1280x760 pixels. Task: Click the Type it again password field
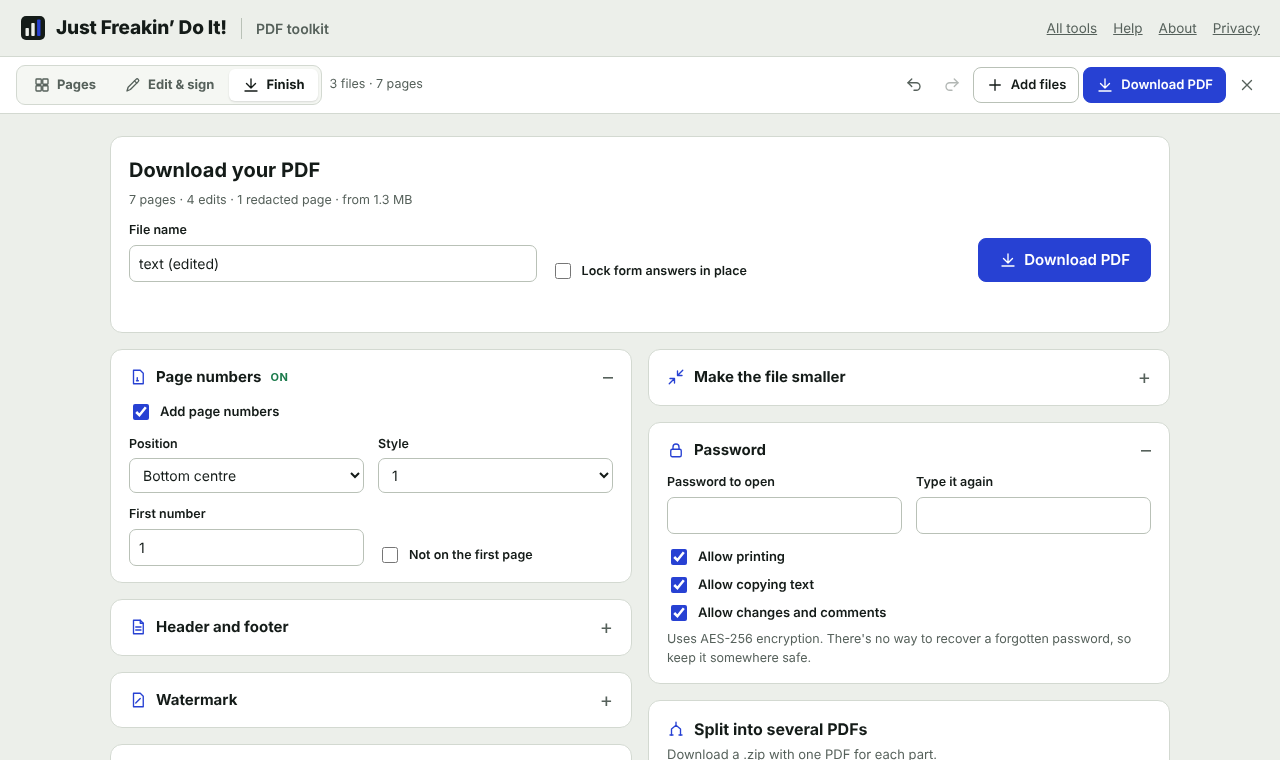1033,516
